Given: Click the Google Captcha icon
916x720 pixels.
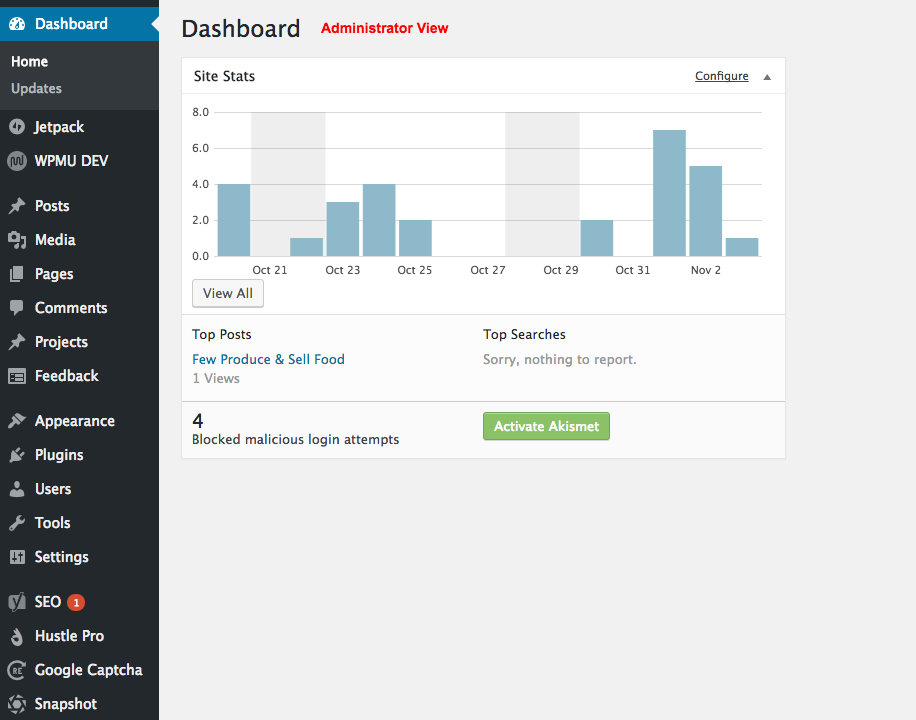Looking at the screenshot, I should (x=17, y=670).
